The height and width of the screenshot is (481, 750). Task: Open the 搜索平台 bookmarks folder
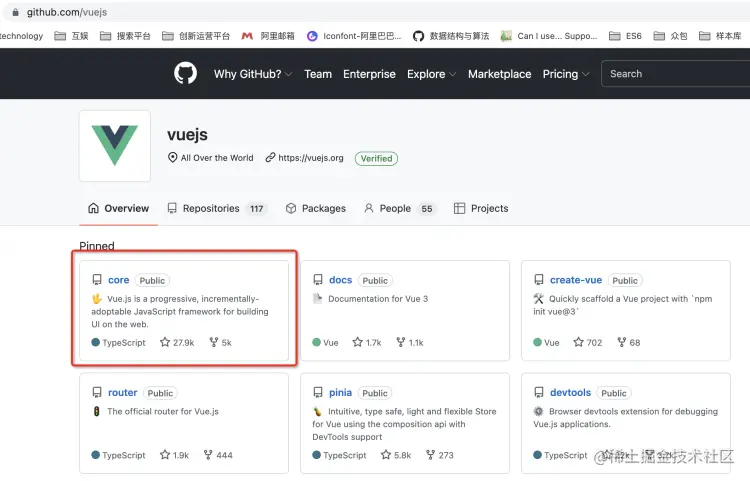[125, 36]
